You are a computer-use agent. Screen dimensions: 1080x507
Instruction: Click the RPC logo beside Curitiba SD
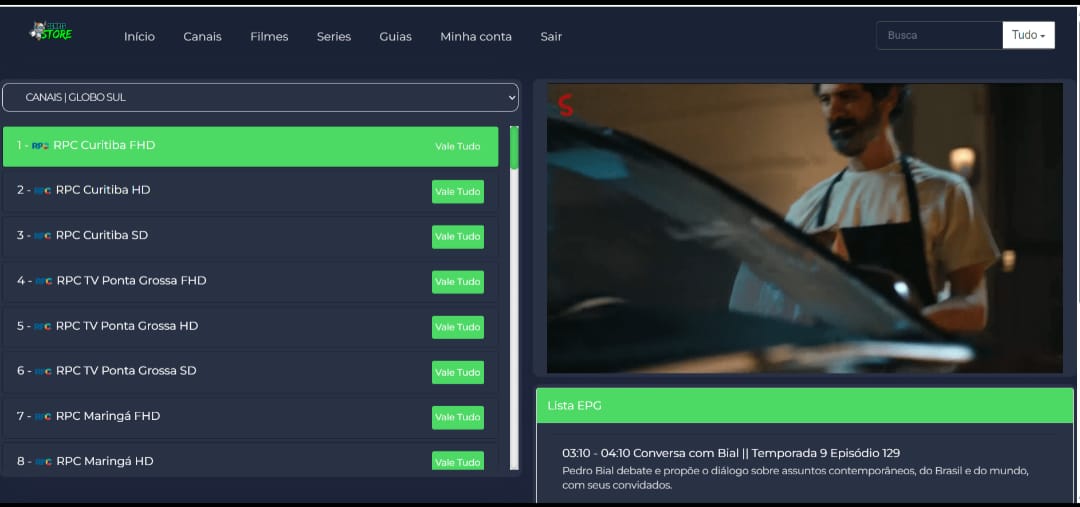(42, 236)
